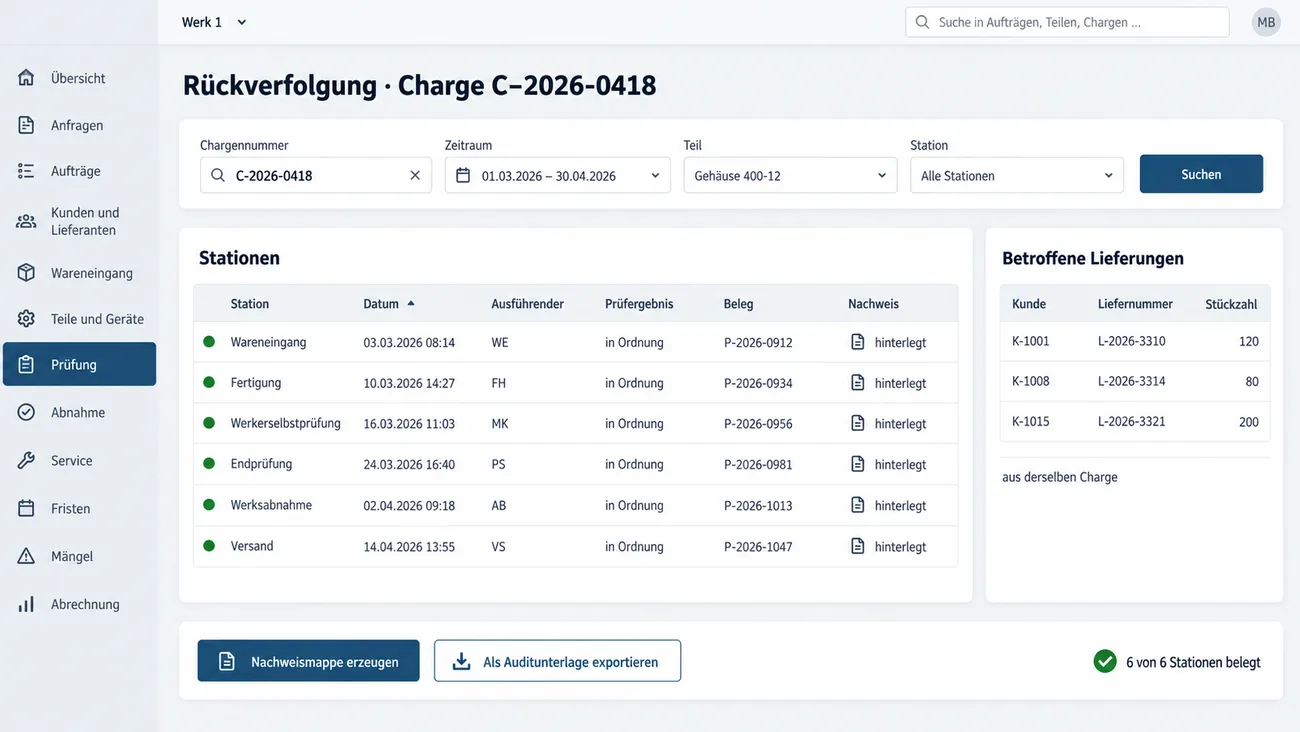Sort by the Datum column header
The image size is (1300, 732).
click(389, 304)
